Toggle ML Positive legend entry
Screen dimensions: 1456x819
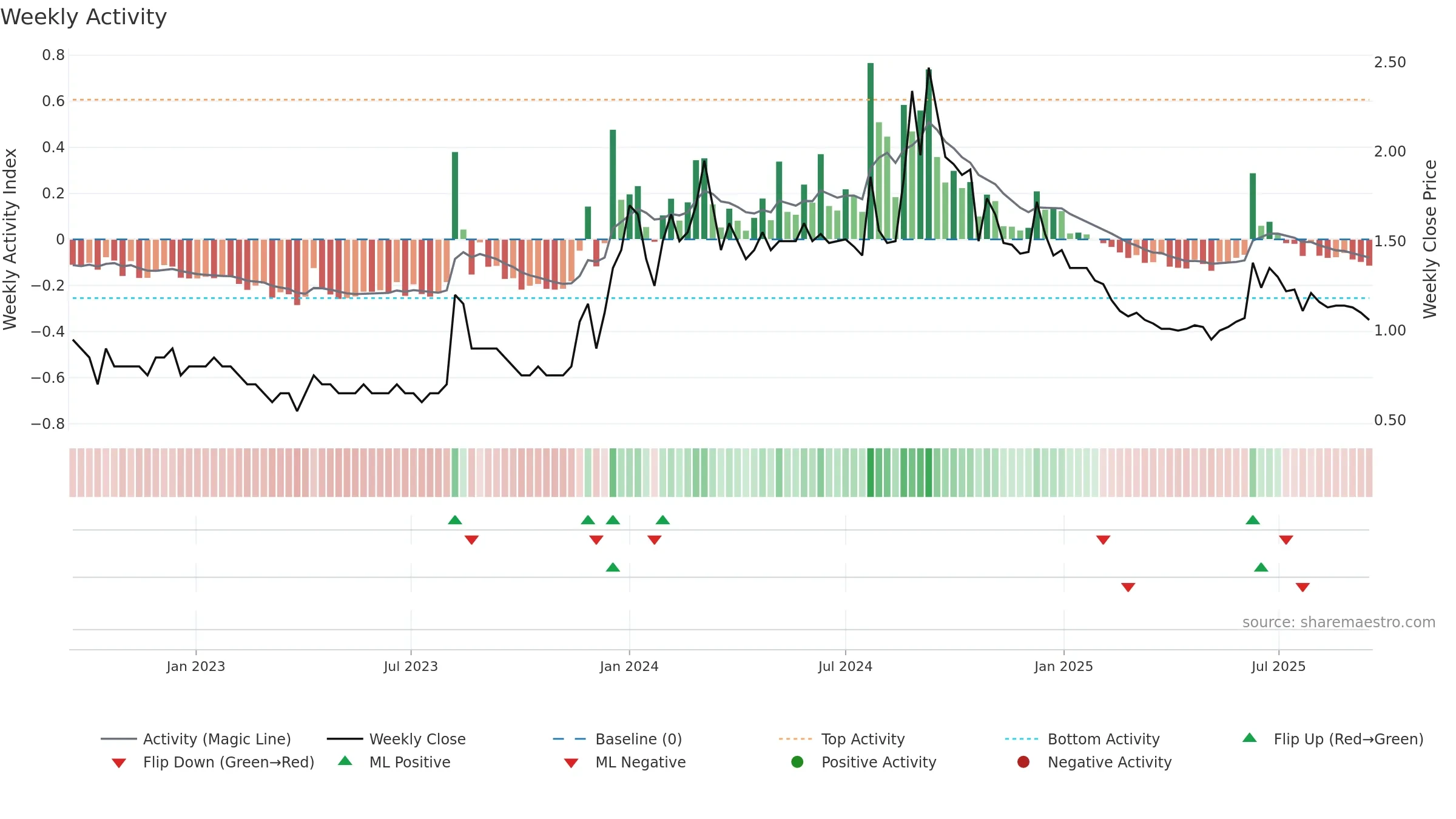pos(394,762)
